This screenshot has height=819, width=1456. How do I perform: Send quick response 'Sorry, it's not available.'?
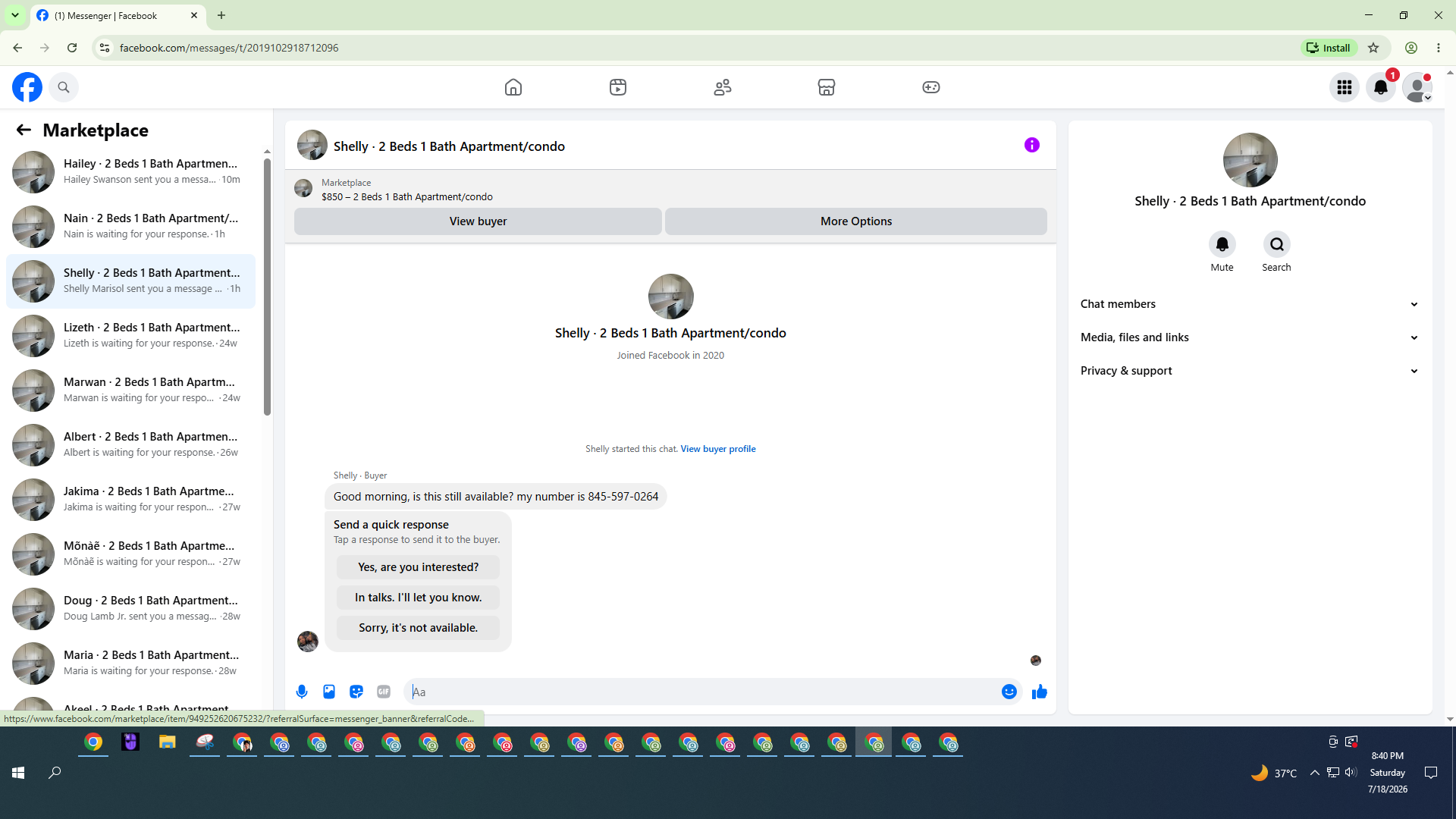pos(419,628)
